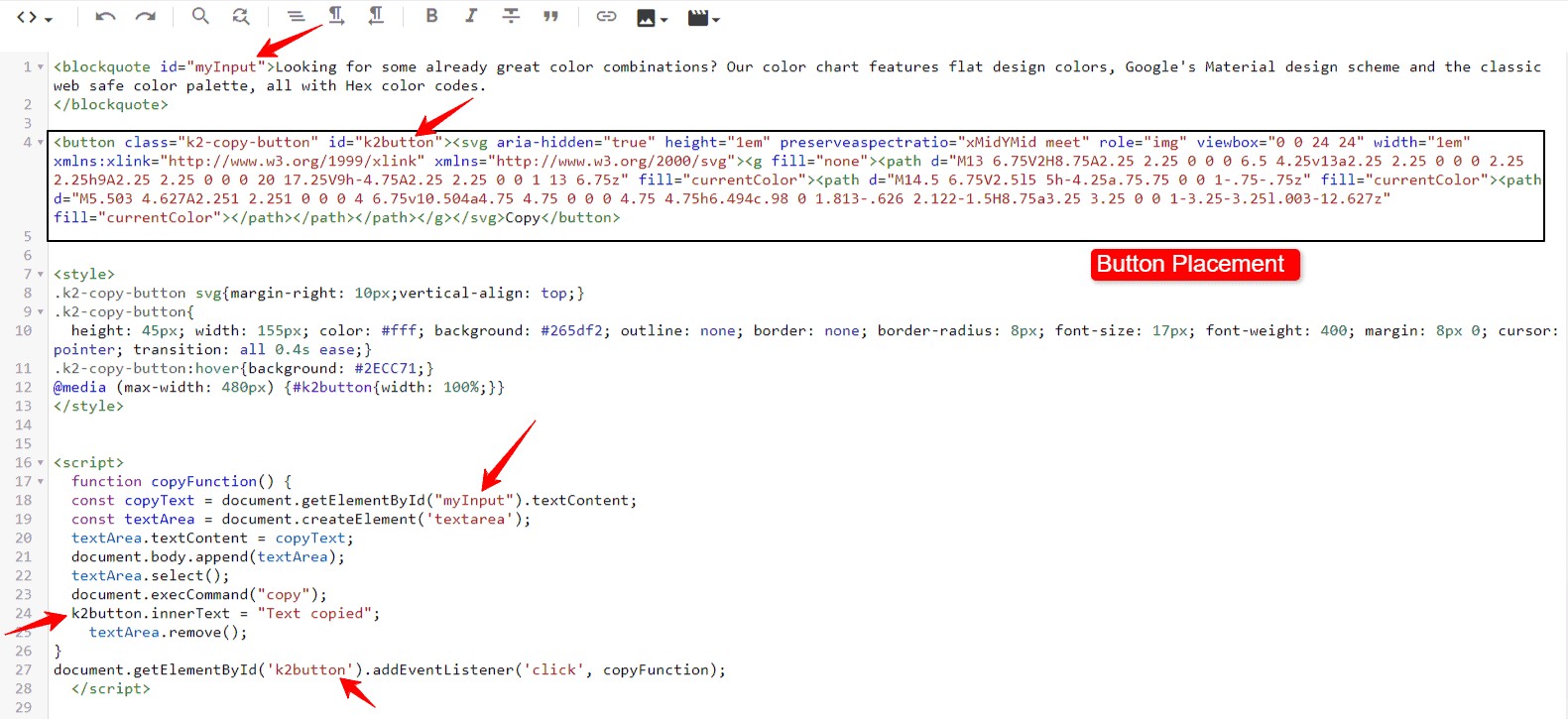Click the format HTML lines icon

tap(296, 16)
